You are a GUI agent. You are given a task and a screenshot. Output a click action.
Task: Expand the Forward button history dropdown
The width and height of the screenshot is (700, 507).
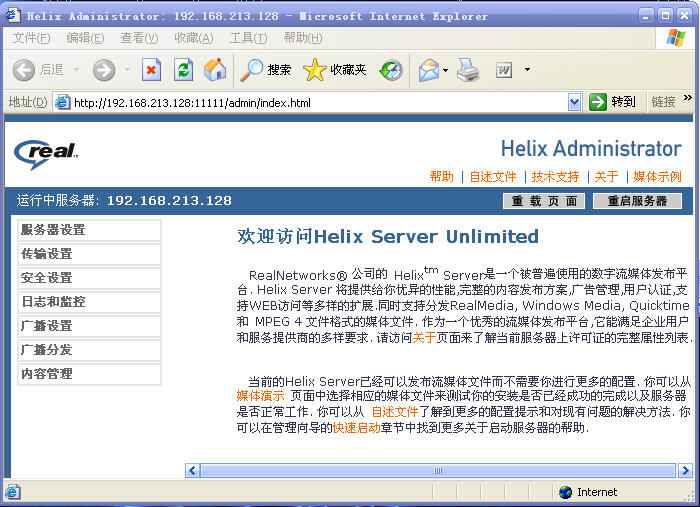tap(128, 70)
